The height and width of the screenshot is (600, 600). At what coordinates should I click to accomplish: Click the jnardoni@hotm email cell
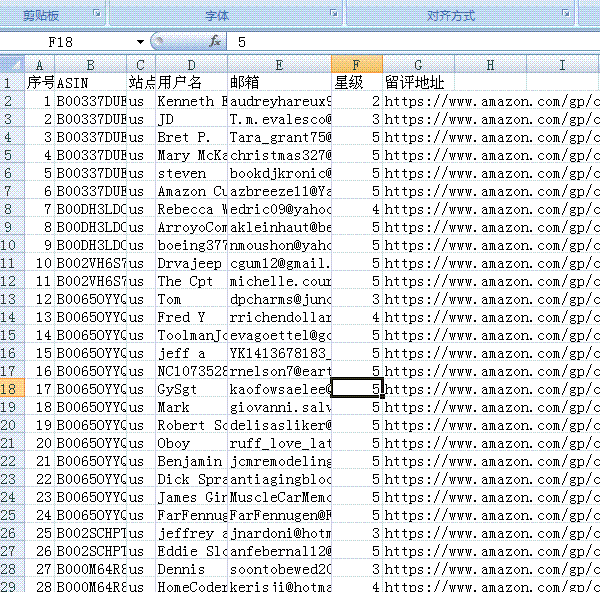tap(279, 533)
